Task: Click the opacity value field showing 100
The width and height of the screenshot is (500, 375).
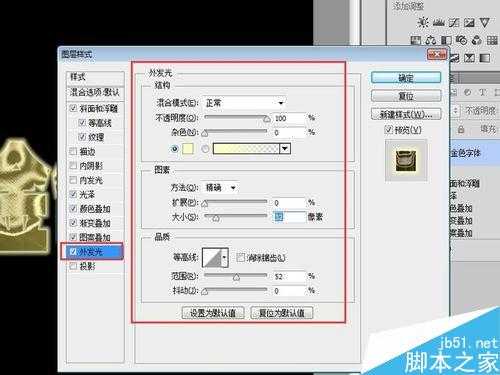Action: [289, 118]
